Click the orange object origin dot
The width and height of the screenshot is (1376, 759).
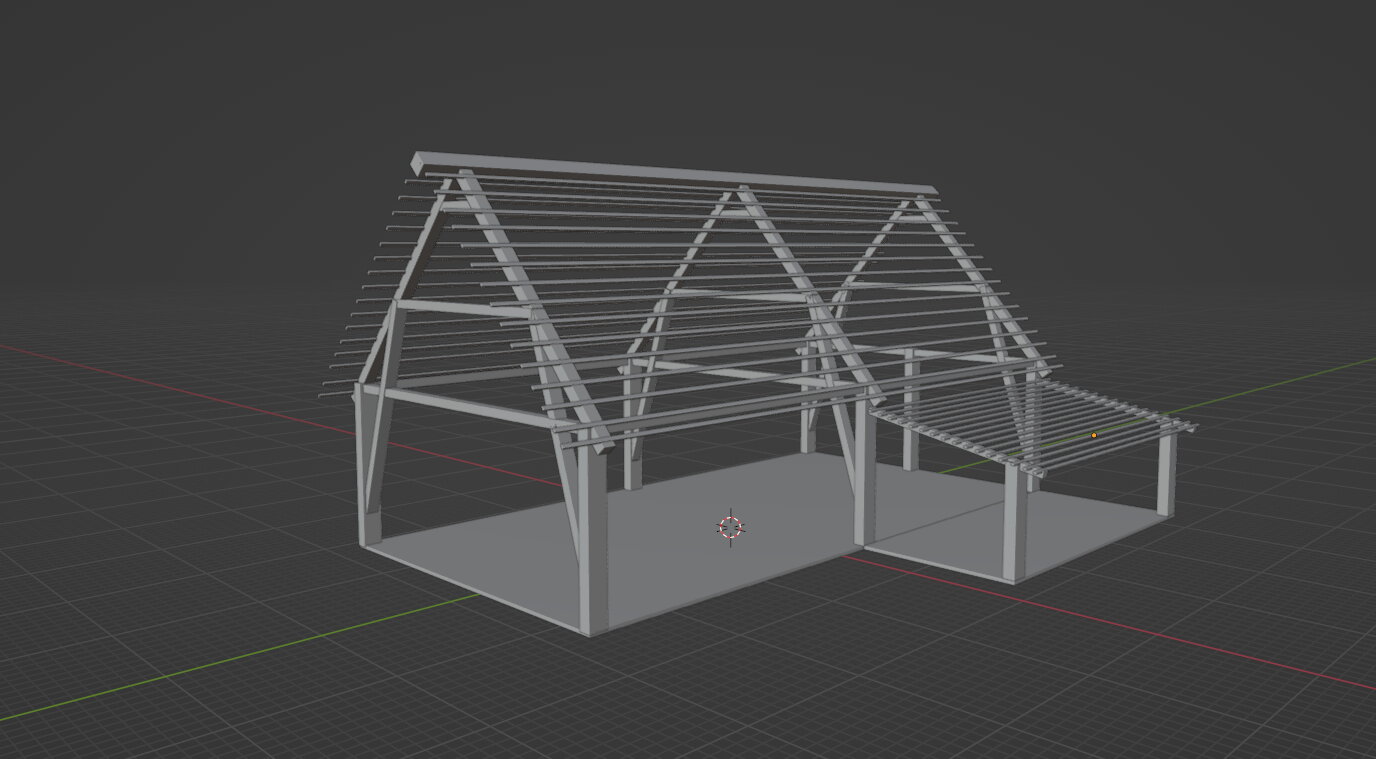pyautogui.click(x=1094, y=435)
